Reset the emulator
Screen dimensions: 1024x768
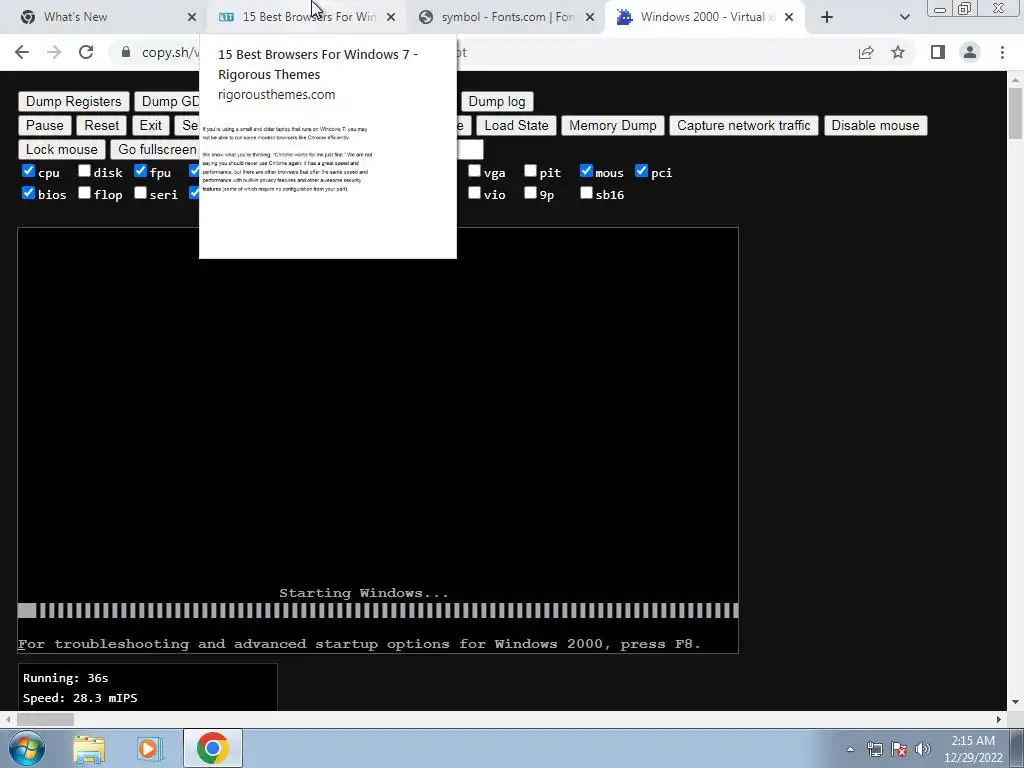(102, 125)
